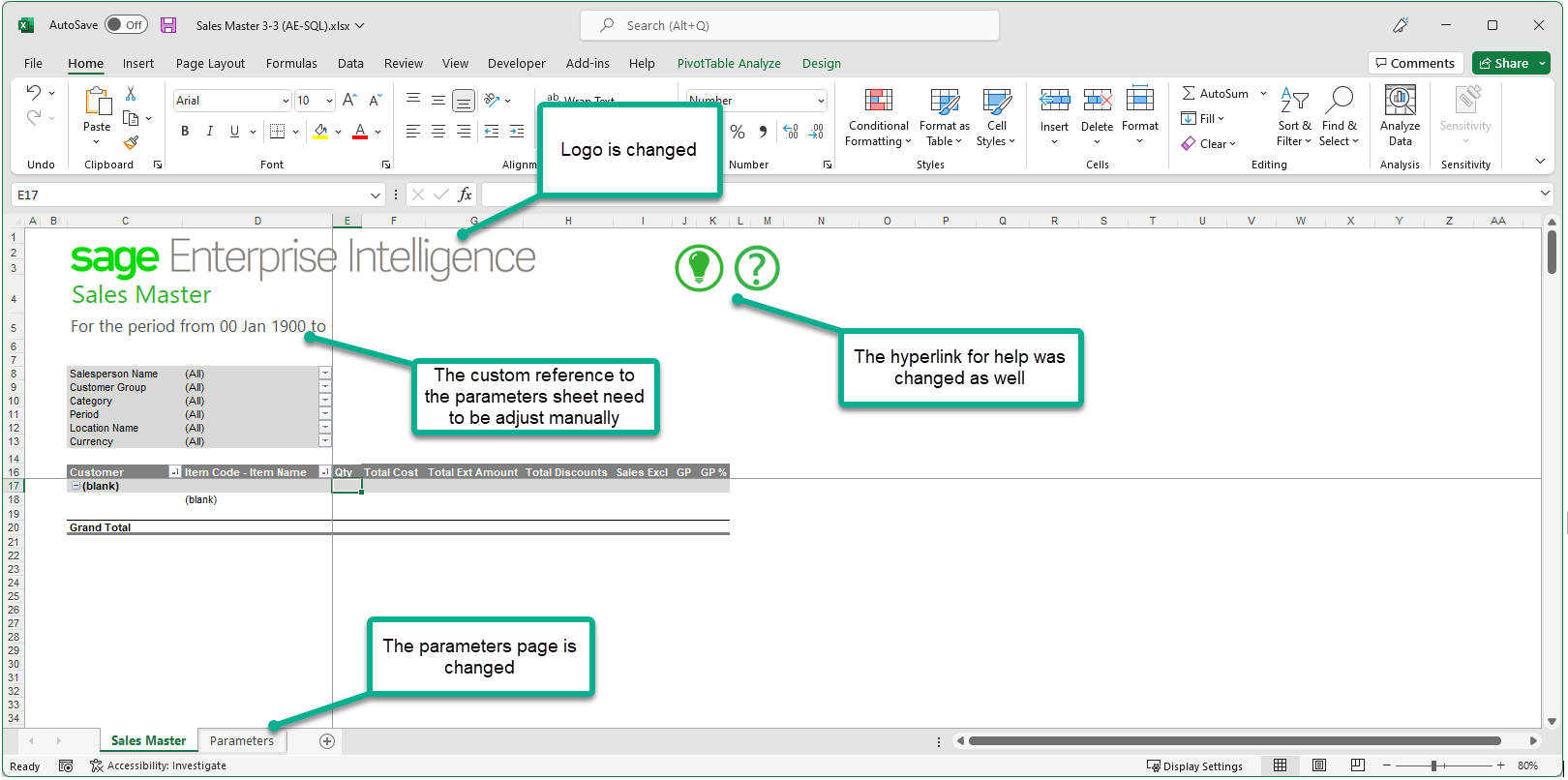The height and width of the screenshot is (780, 1568).
Task: Open the Salesperson Name filter dropdown
Action: coord(324,374)
